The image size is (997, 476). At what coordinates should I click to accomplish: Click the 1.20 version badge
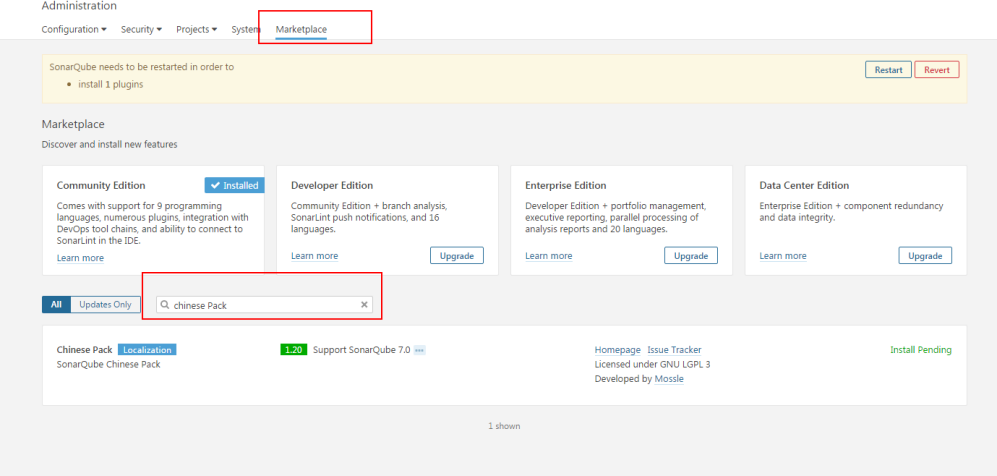(x=293, y=350)
